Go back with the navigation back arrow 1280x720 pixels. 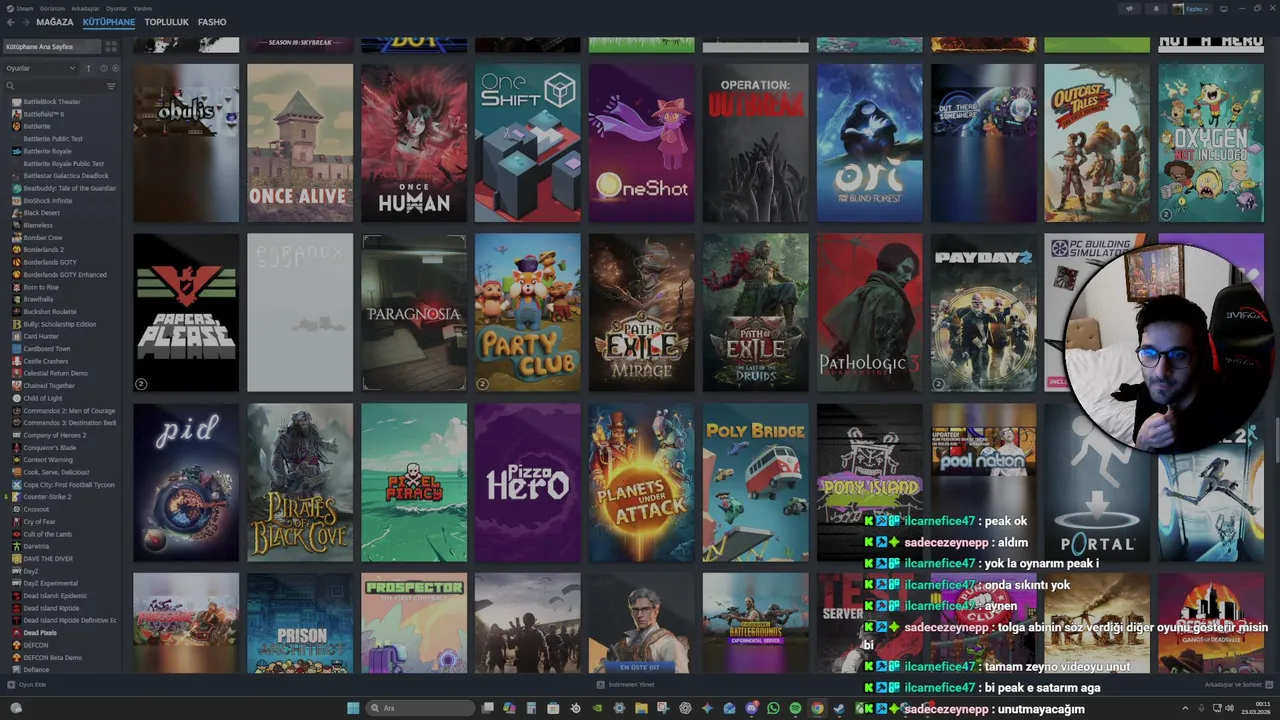coord(11,22)
